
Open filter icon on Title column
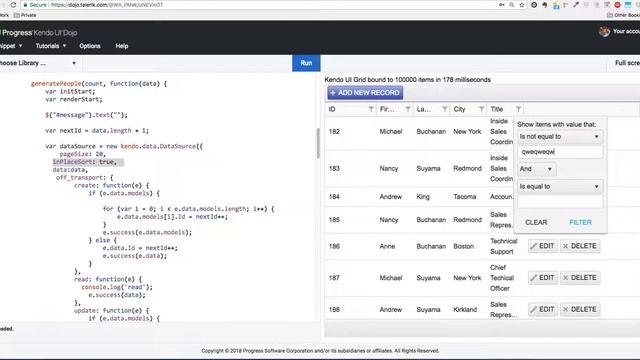pyautogui.click(x=518, y=109)
